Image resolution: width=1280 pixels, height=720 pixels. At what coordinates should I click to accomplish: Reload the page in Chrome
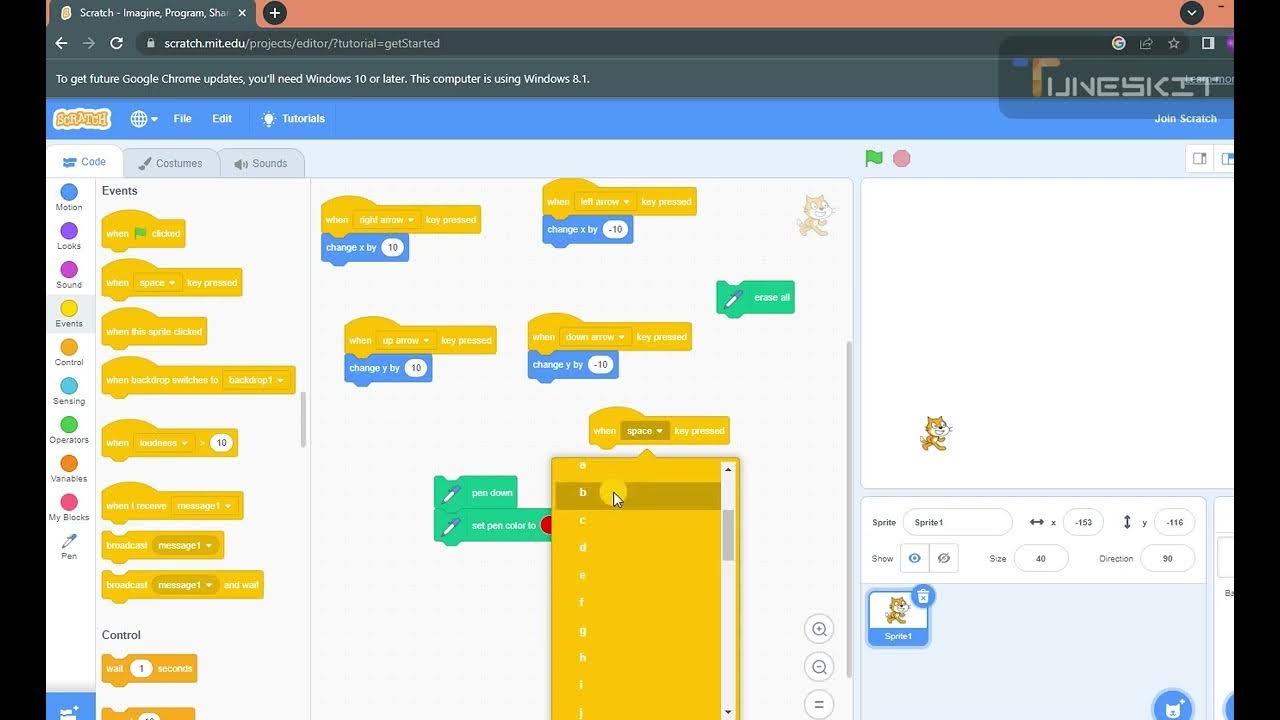coord(116,43)
